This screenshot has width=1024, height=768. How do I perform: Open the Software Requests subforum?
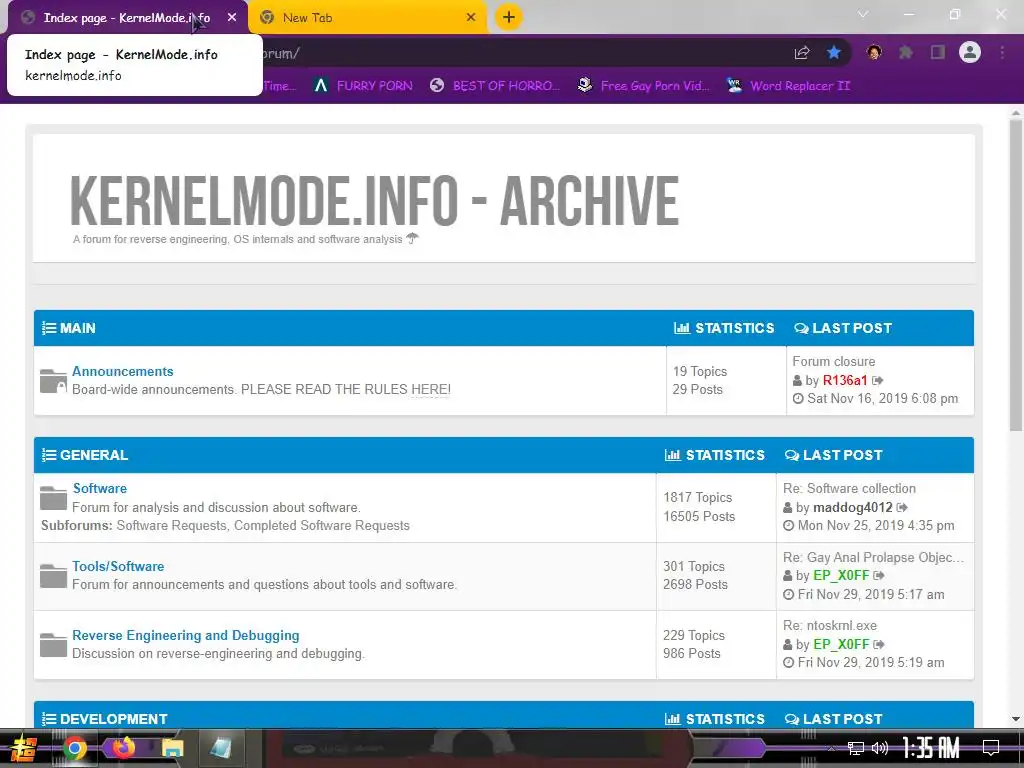click(x=170, y=525)
